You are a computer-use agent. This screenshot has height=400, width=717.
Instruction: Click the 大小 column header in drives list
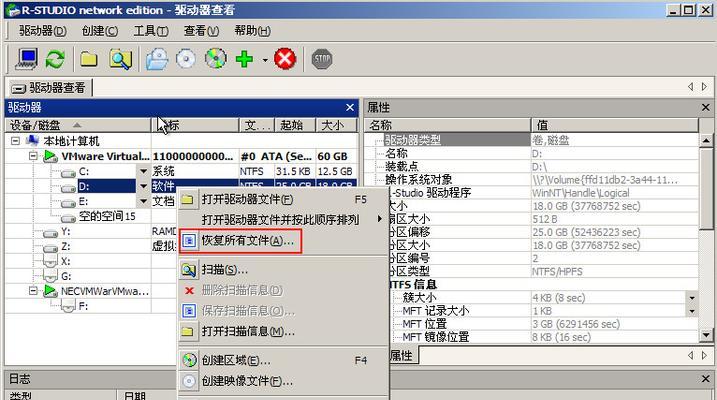pos(336,125)
